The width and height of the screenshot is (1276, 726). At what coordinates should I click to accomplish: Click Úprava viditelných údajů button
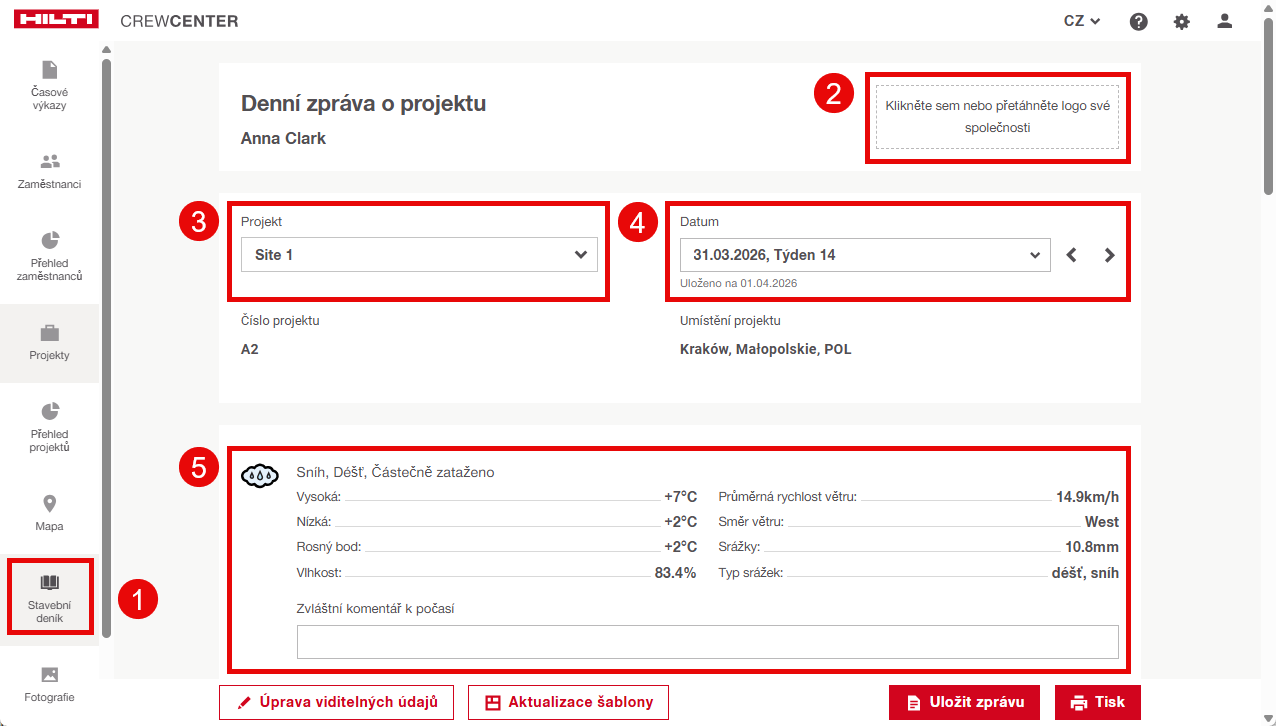(336, 702)
